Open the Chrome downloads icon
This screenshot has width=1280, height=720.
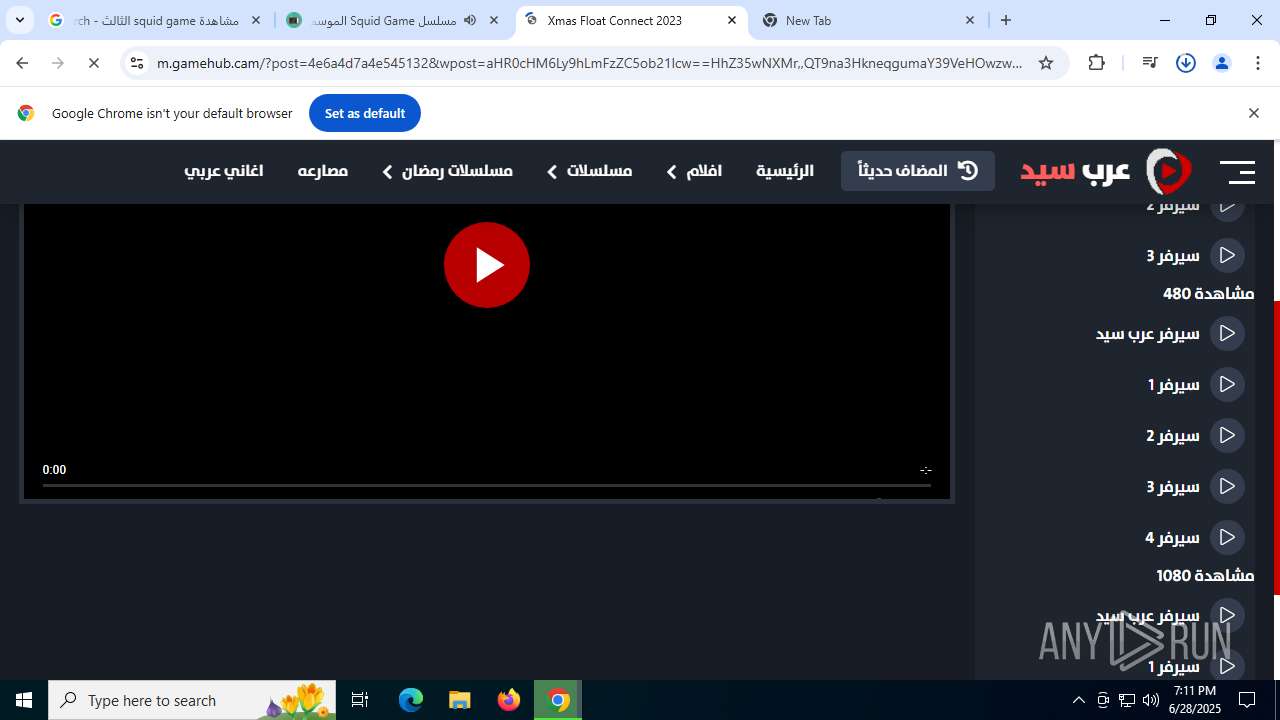pyautogui.click(x=1186, y=63)
